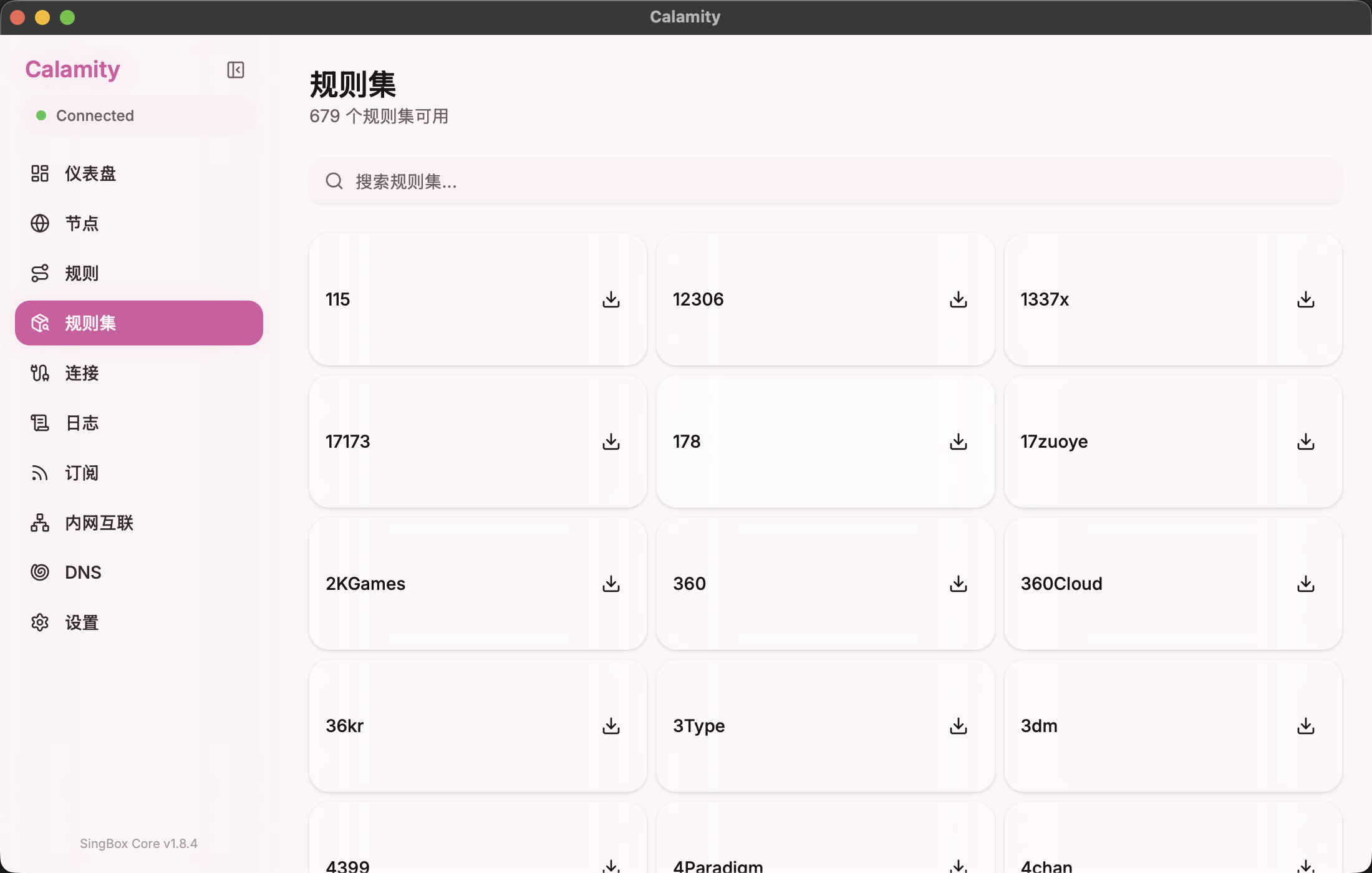Go to the 节点 nodes page
This screenshot has height=873, width=1372.
(x=82, y=223)
